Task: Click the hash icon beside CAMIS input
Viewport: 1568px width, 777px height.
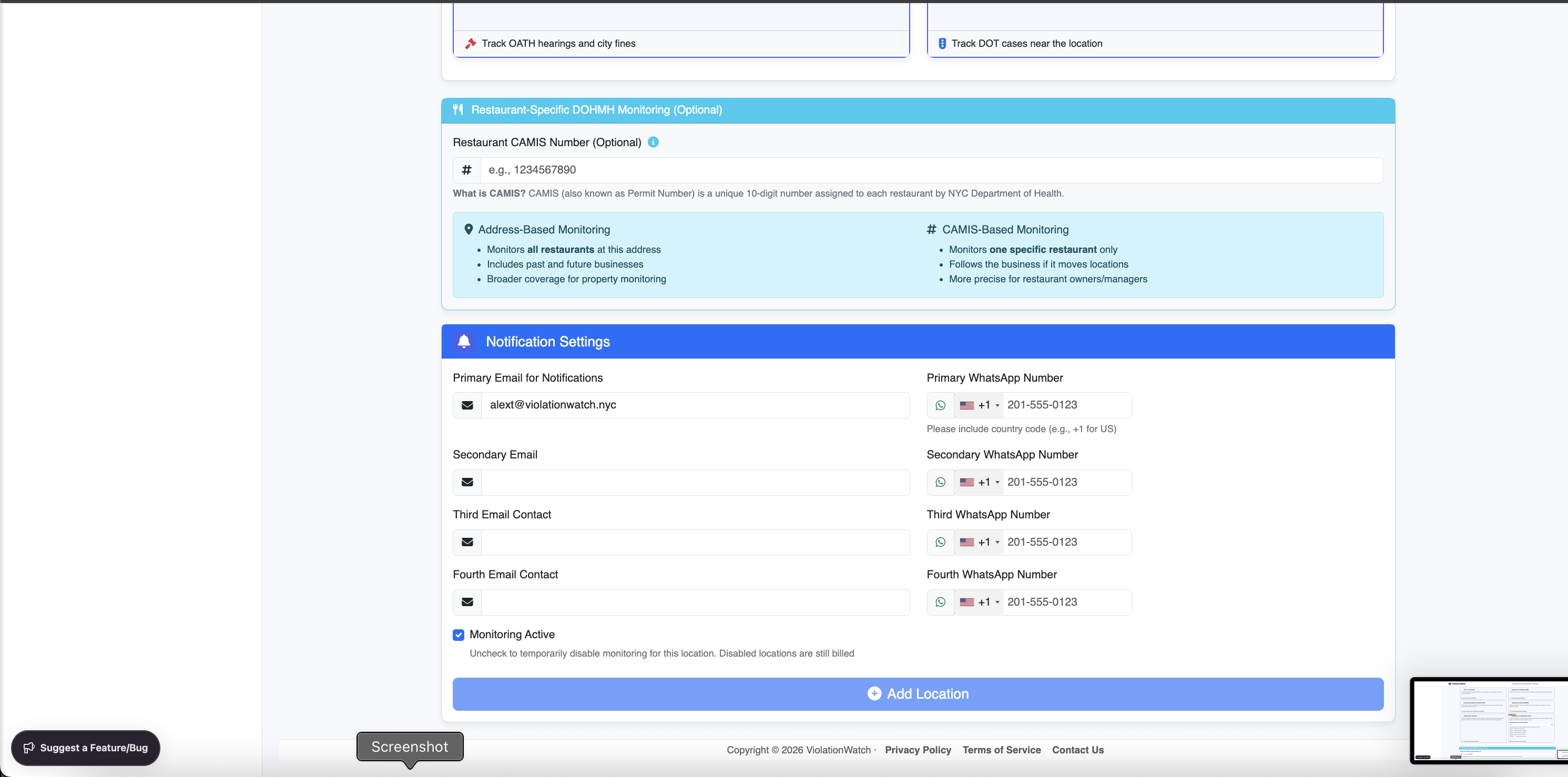Action: click(x=466, y=170)
